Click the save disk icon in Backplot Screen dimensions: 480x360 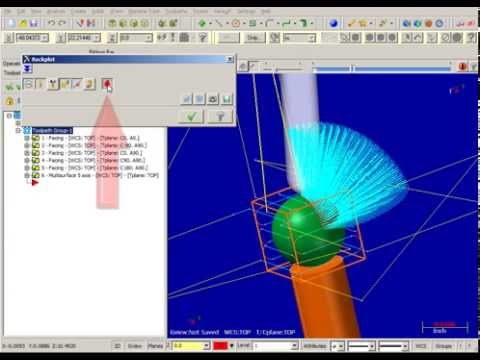(x=227, y=99)
